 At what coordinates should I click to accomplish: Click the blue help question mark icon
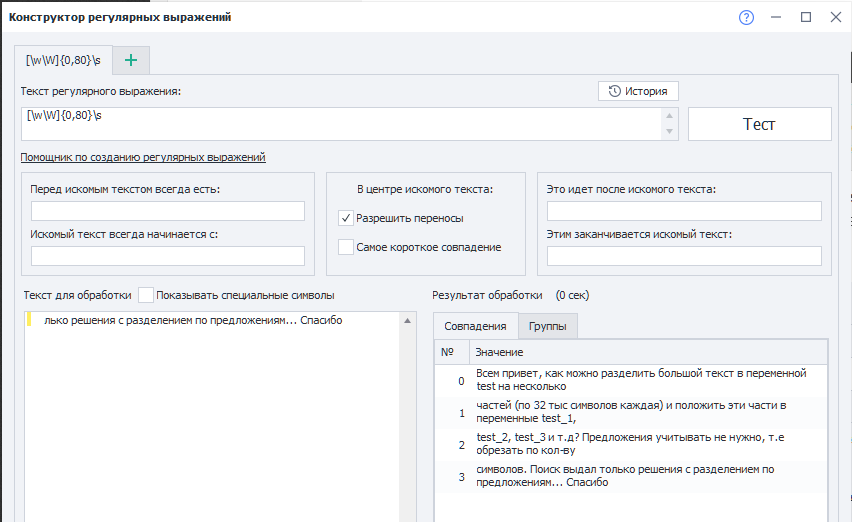pos(746,17)
